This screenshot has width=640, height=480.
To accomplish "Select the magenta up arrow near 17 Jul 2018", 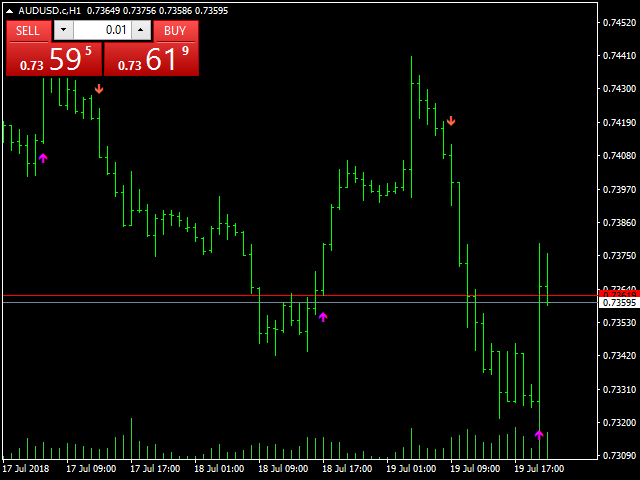I will tap(43, 158).
